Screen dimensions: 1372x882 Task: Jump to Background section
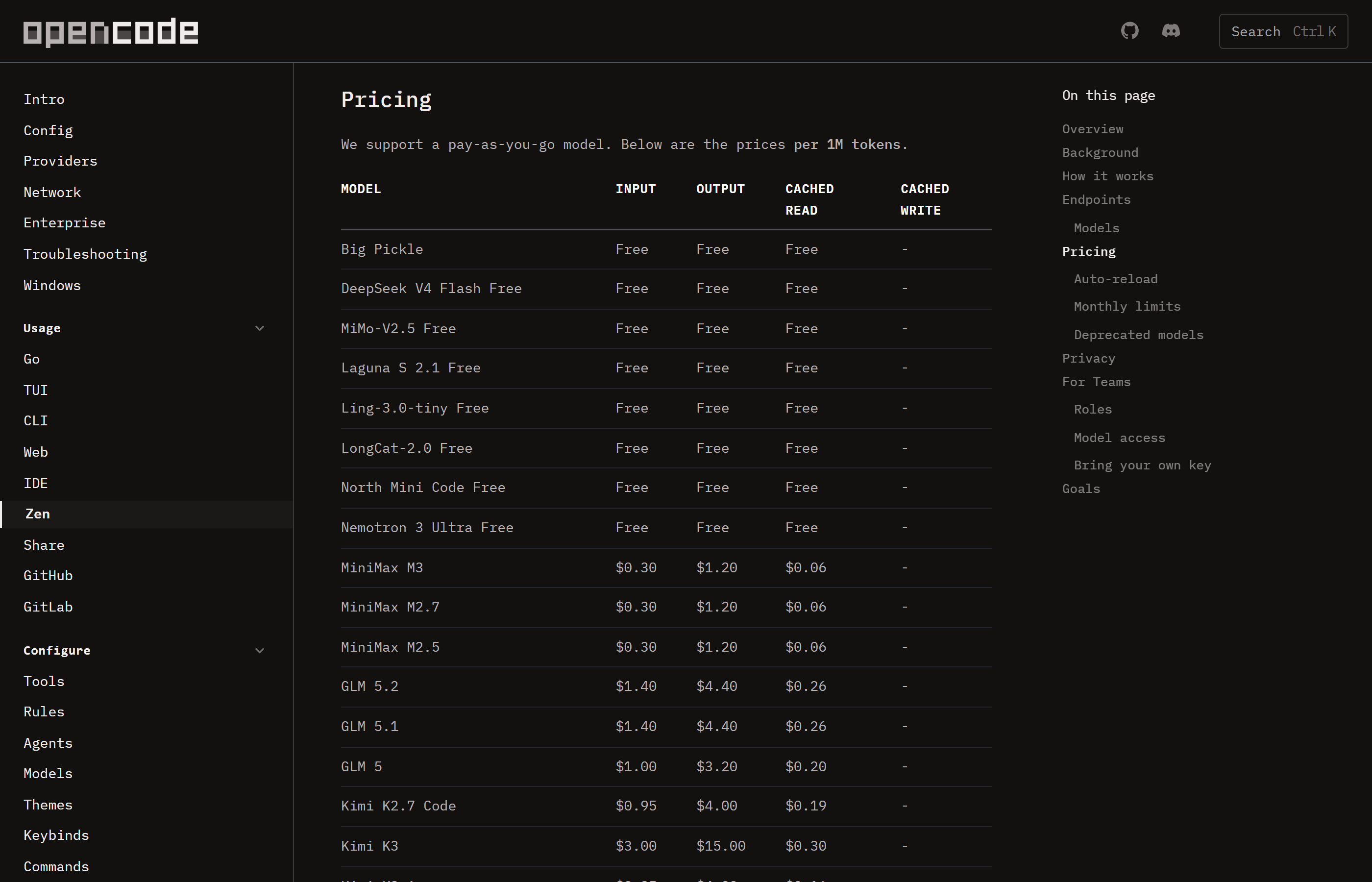coord(1100,152)
